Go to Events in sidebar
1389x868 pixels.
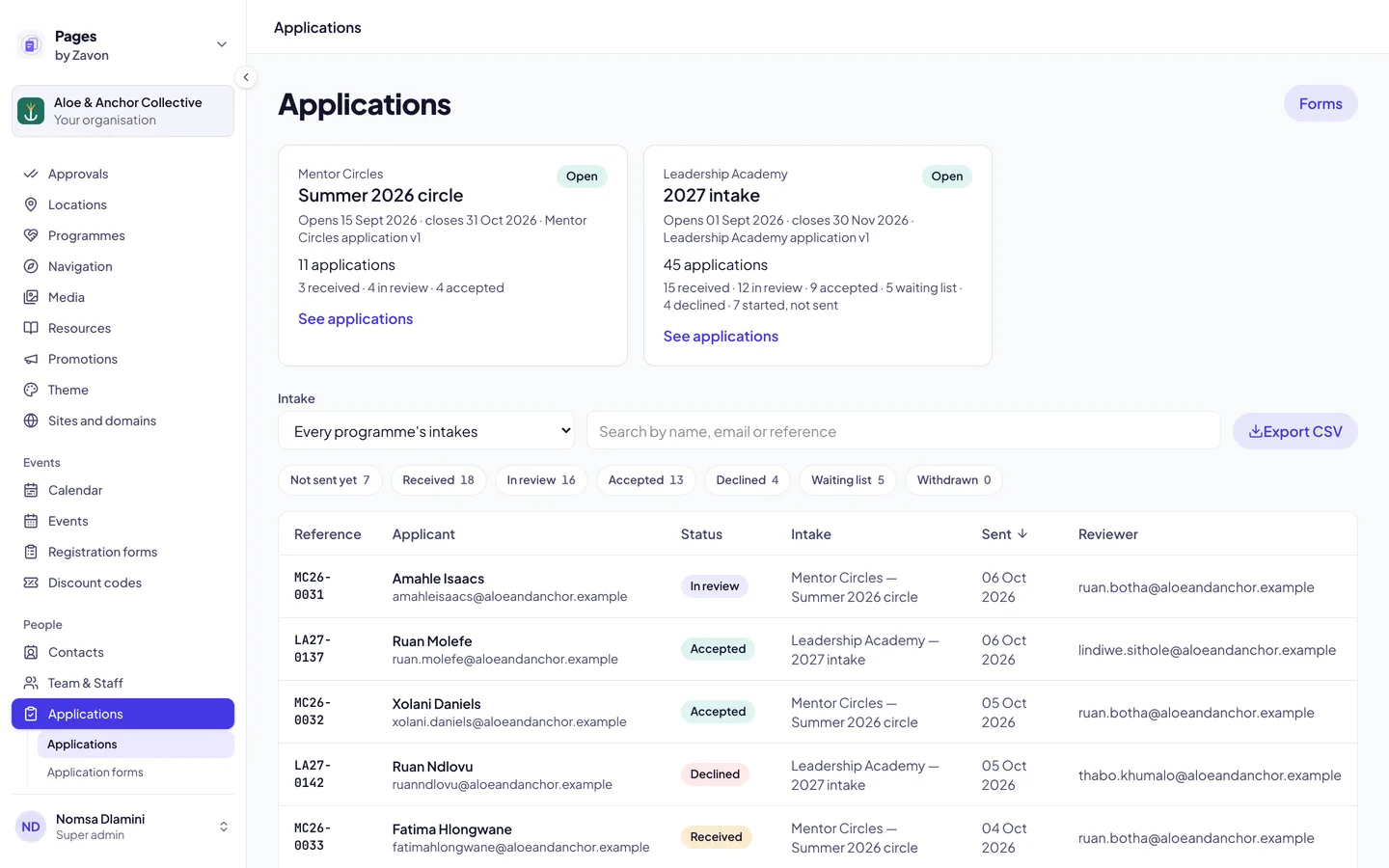[123, 521]
